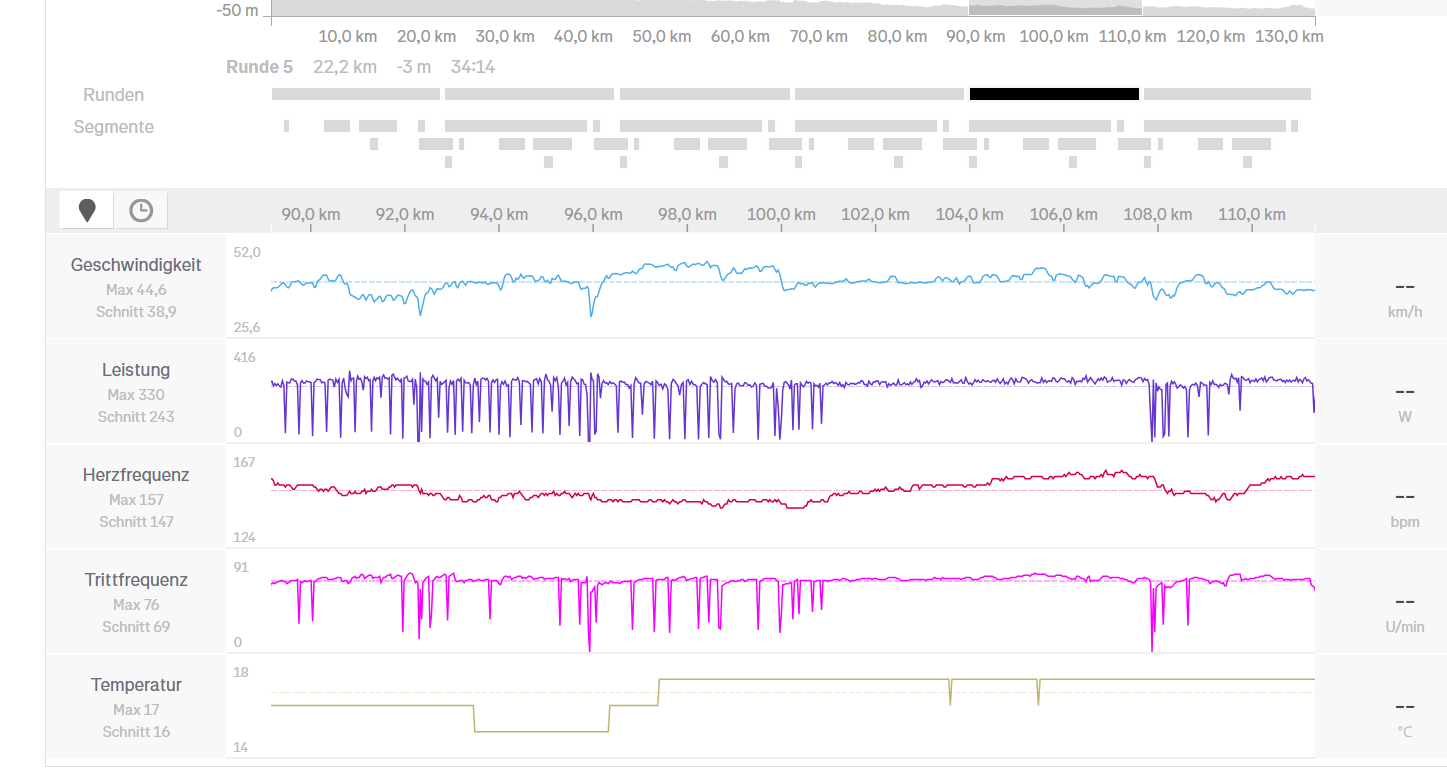Select the fourth lap bar in Runden row
This screenshot has height=780, width=1447.
click(x=879, y=94)
